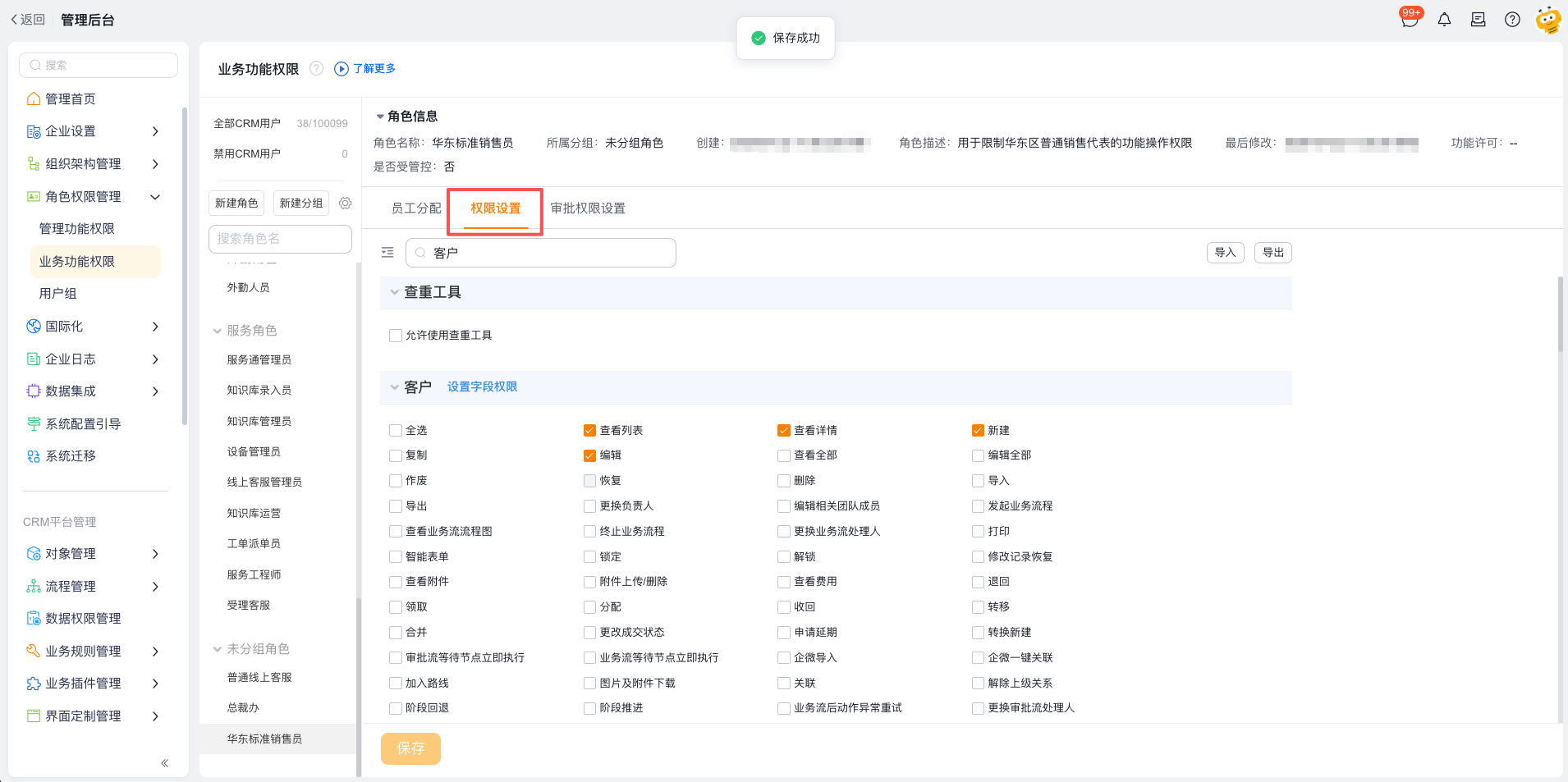The width and height of the screenshot is (1568, 782).
Task: Collapse the 服务角色 group
Action: pyautogui.click(x=218, y=331)
